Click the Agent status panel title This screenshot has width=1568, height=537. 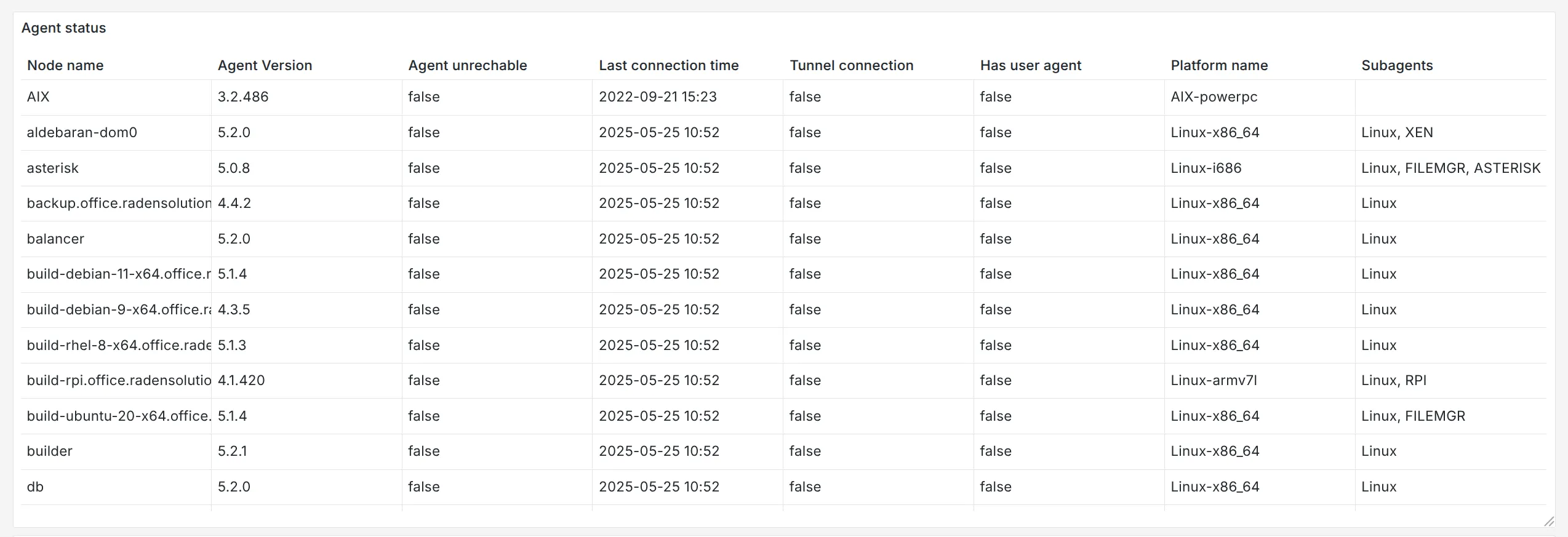[63, 28]
